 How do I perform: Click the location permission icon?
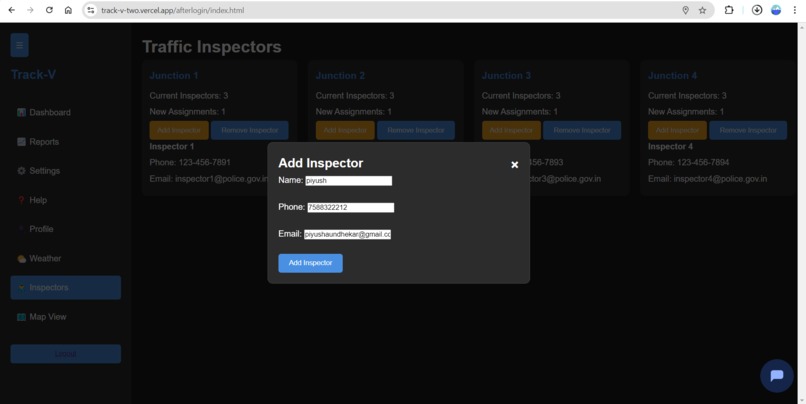click(x=685, y=10)
